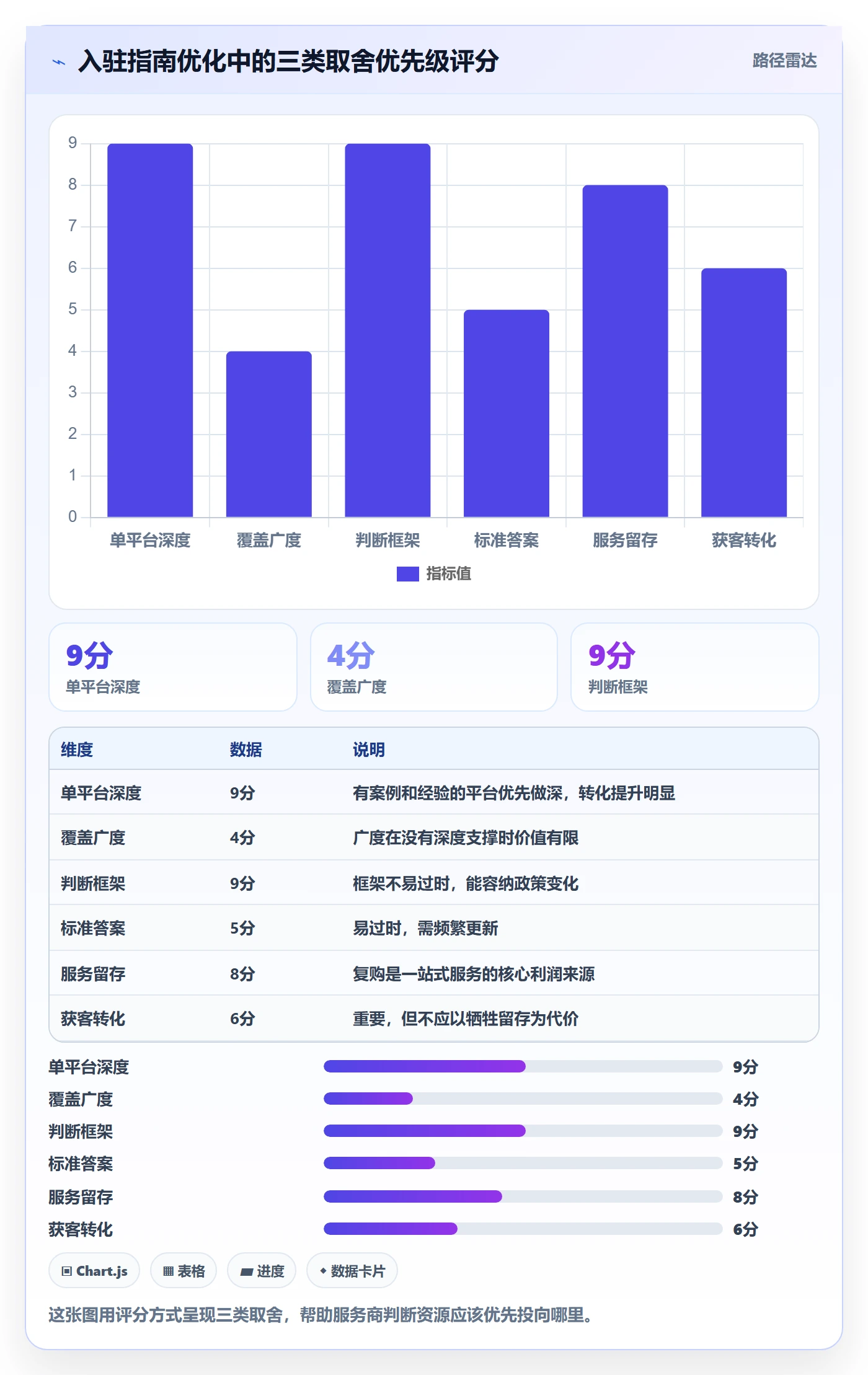
Task: Click the 进度 tag chip
Action: point(262,1271)
